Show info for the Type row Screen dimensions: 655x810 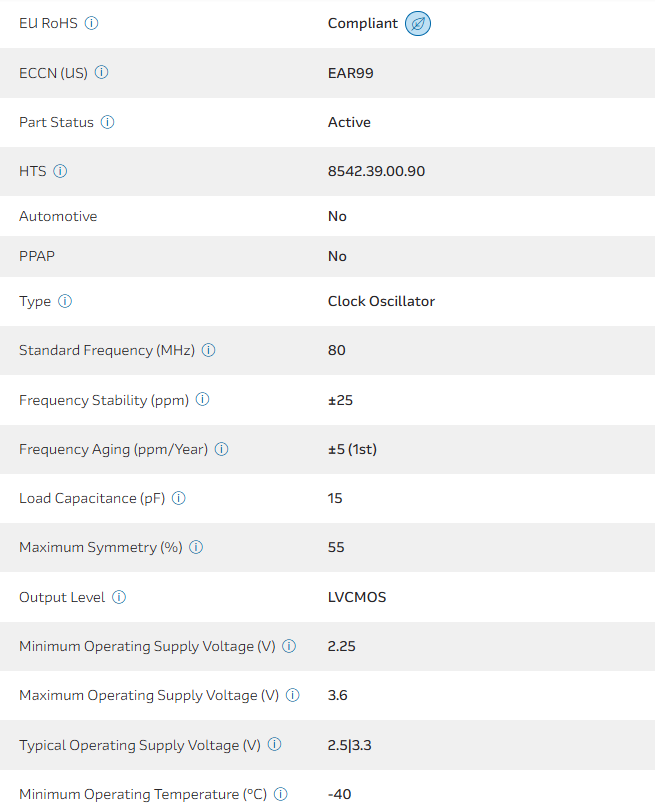(65, 301)
